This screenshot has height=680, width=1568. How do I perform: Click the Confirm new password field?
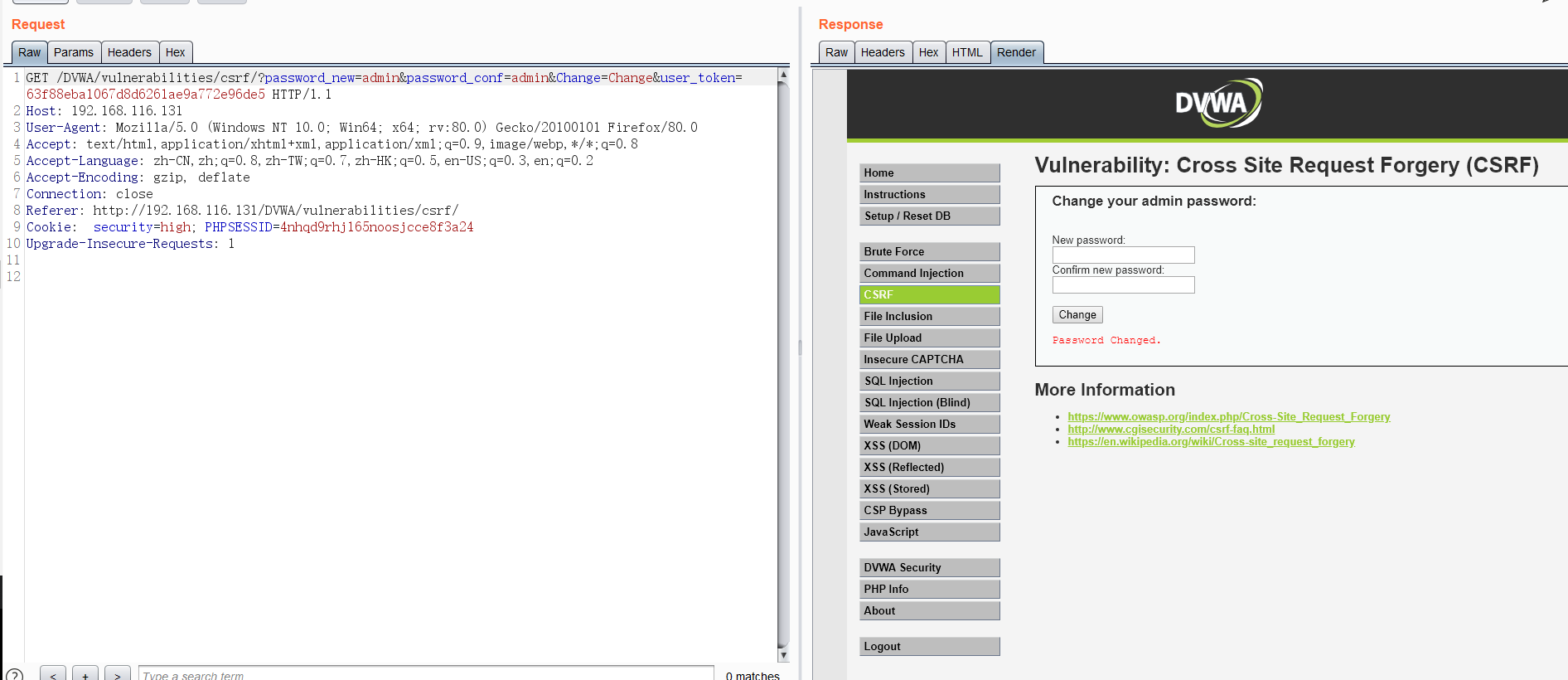point(1123,284)
